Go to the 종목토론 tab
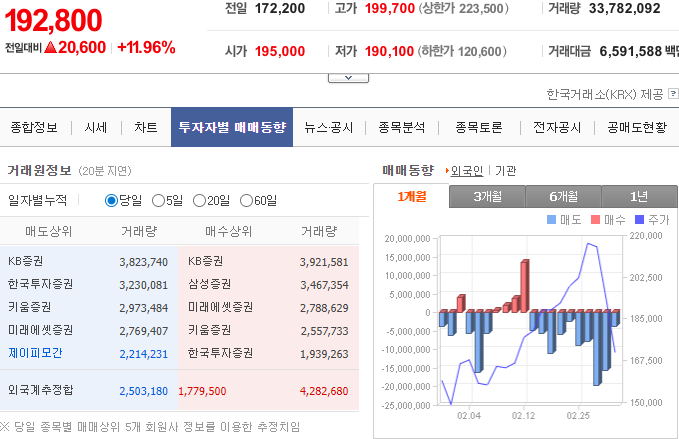Viewport: 679px width, 439px height. [x=479, y=128]
